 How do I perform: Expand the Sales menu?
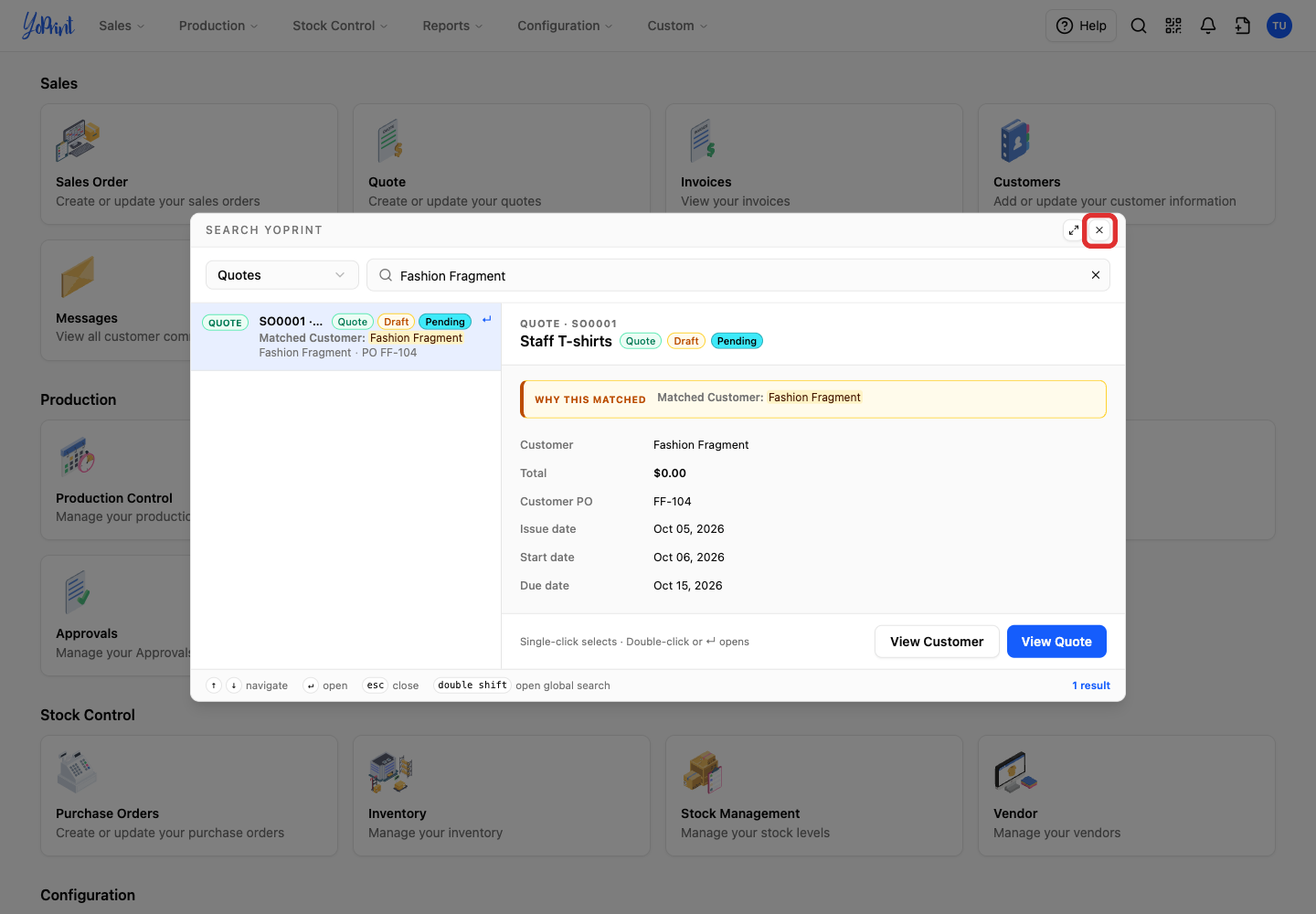point(122,26)
